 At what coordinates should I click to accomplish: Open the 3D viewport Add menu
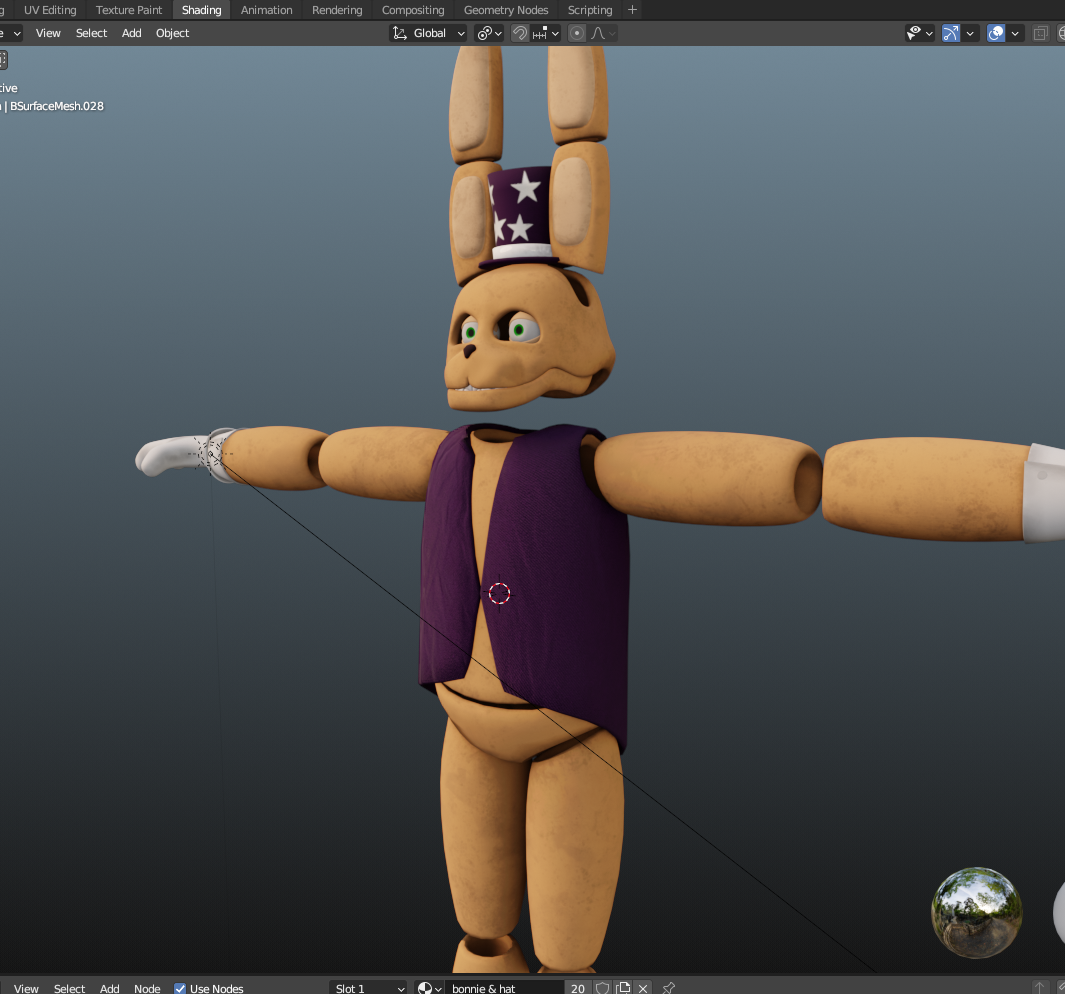(x=131, y=33)
